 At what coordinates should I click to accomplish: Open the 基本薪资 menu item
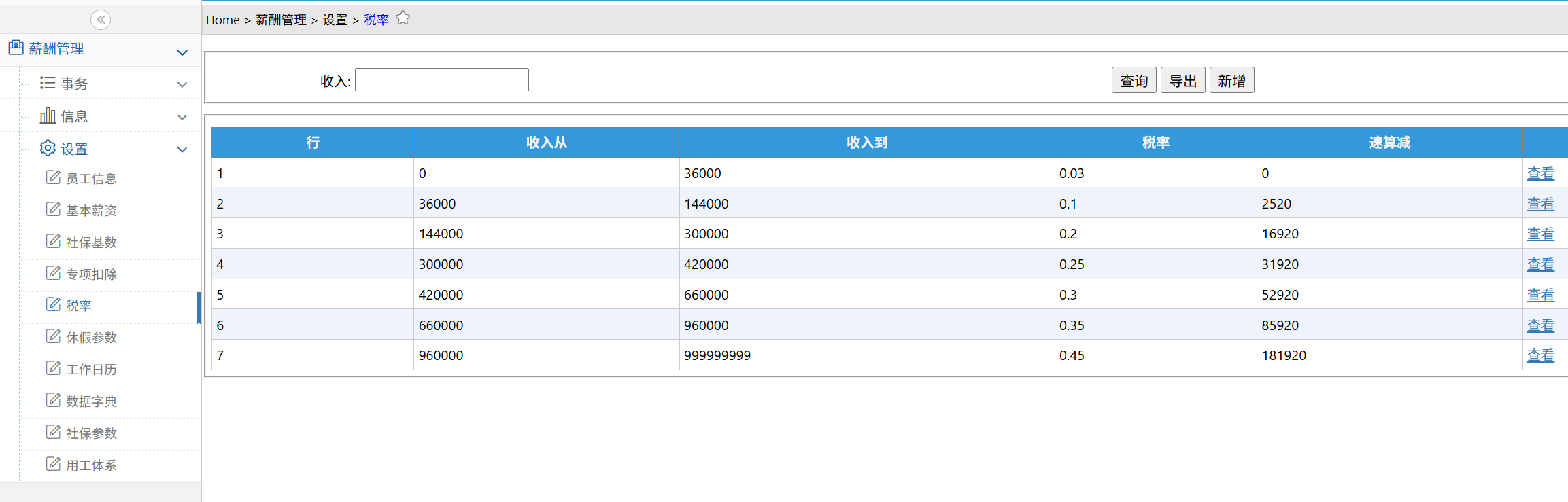(x=91, y=211)
